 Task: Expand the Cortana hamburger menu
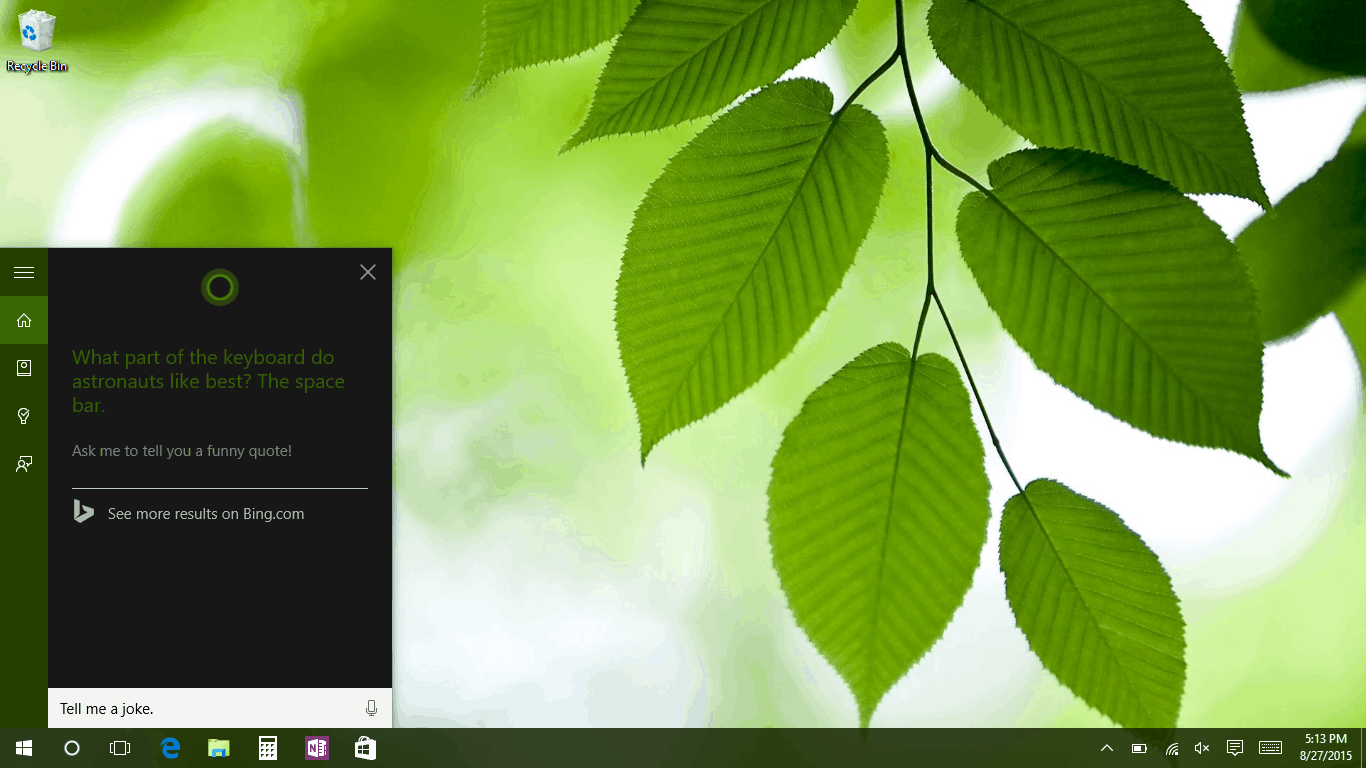click(x=23, y=271)
